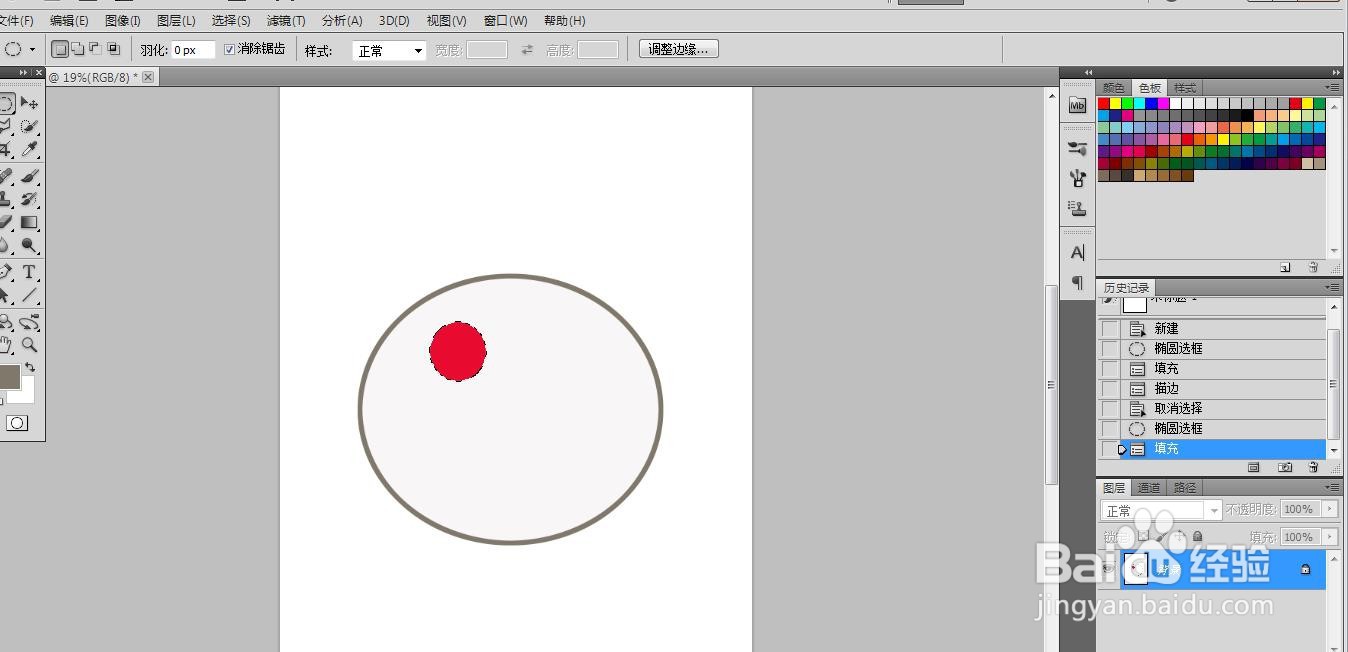Screen dimensions: 1348x652
Task: Set history brush source for 描边 state
Action: tap(1110, 388)
